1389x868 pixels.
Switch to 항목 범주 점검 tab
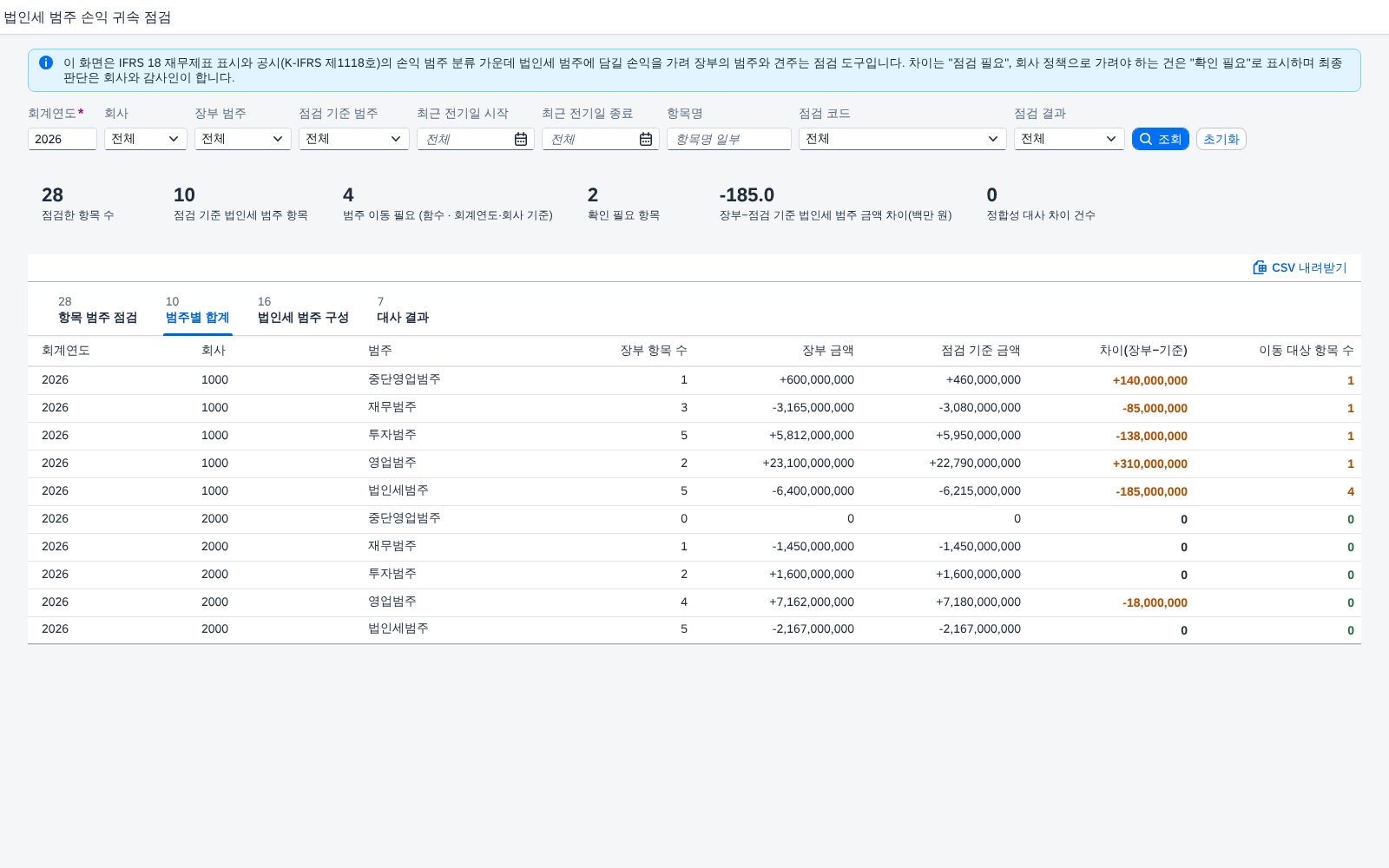(97, 310)
